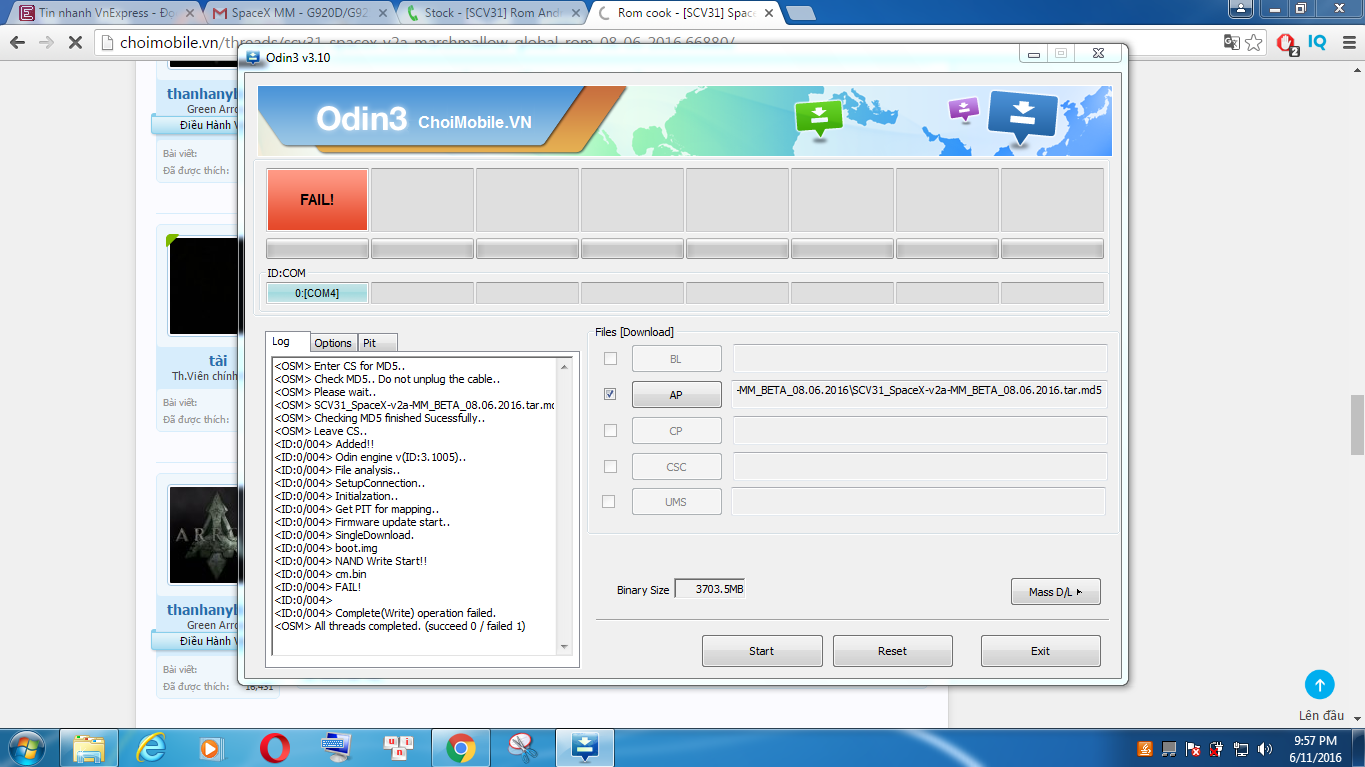Enable the CSC checkbox

[x=610, y=466]
